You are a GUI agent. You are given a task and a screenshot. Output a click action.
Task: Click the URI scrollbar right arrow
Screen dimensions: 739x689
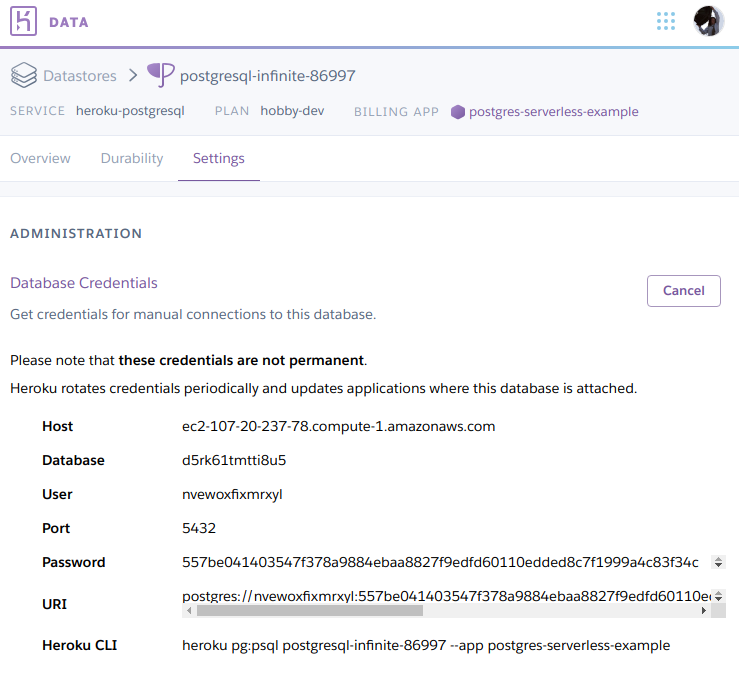(x=704, y=611)
